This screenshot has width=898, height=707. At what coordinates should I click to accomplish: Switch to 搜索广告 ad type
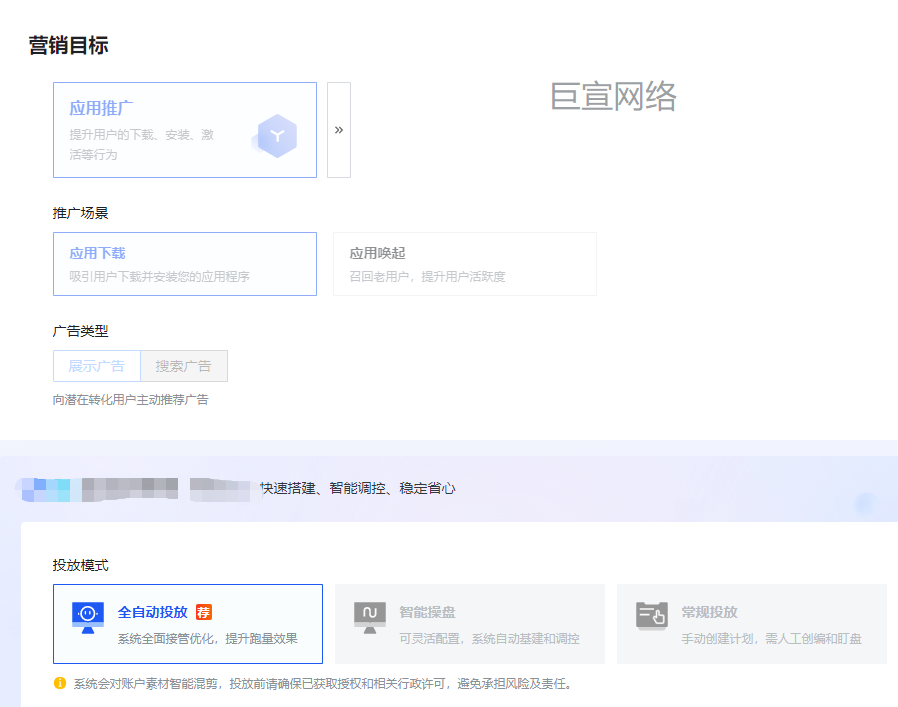click(183, 366)
